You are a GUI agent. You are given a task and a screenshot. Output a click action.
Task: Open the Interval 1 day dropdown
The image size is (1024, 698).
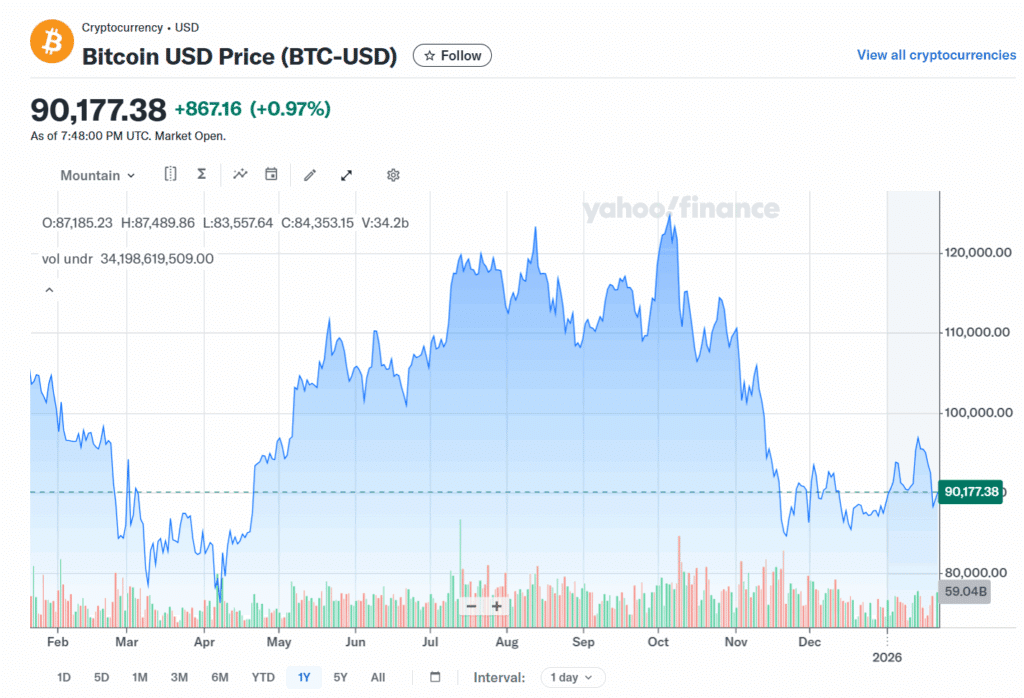572,677
